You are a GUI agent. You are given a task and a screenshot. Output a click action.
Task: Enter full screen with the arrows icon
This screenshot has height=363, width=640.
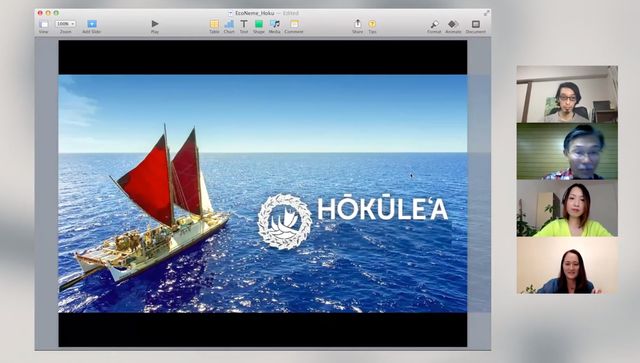[x=487, y=13]
